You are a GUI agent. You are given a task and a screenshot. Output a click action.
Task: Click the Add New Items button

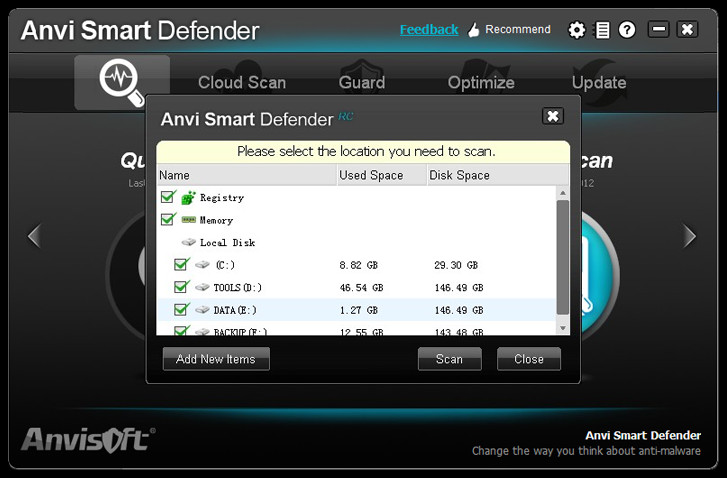tap(216, 359)
